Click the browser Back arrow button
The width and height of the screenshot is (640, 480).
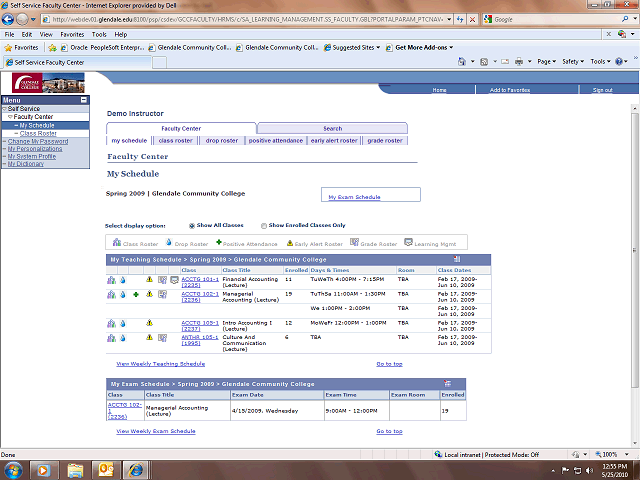click(8, 19)
